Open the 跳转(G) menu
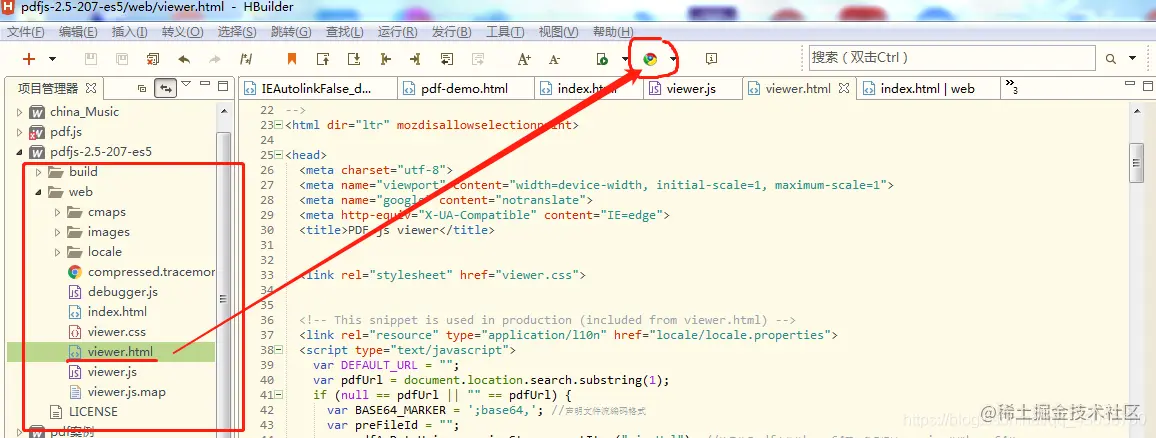 click(x=291, y=32)
